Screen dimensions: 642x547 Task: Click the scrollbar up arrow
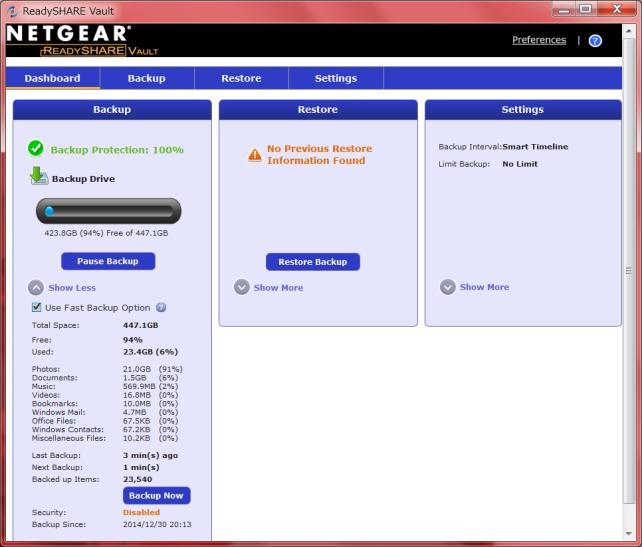tap(628, 31)
